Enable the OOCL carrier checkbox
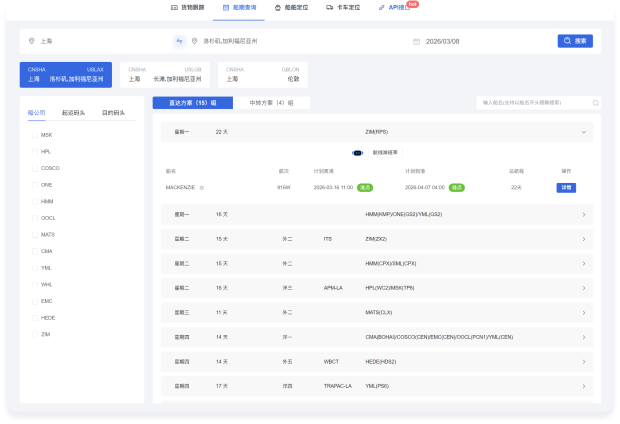 34,217
